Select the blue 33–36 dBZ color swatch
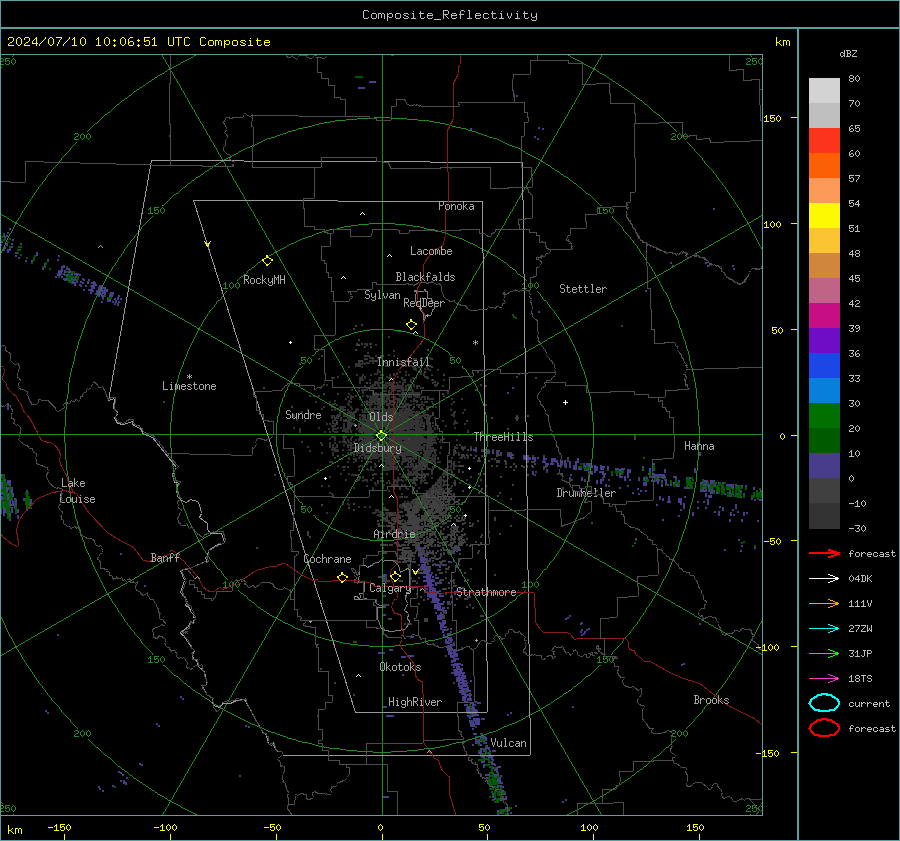This screenshot has height=841, width=900. (x=824, y=366)
